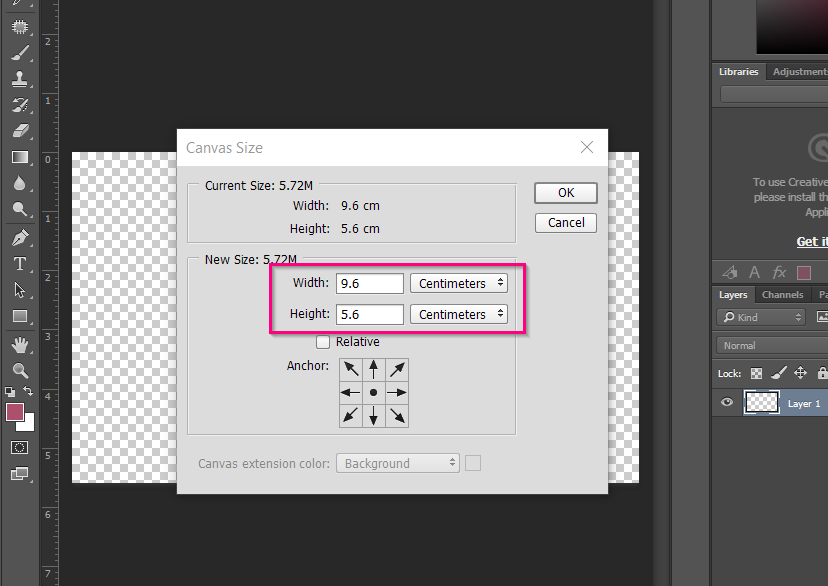
Task: Switch to the Libraries tab
Action: pyautogui.click(x=738, y=71)
